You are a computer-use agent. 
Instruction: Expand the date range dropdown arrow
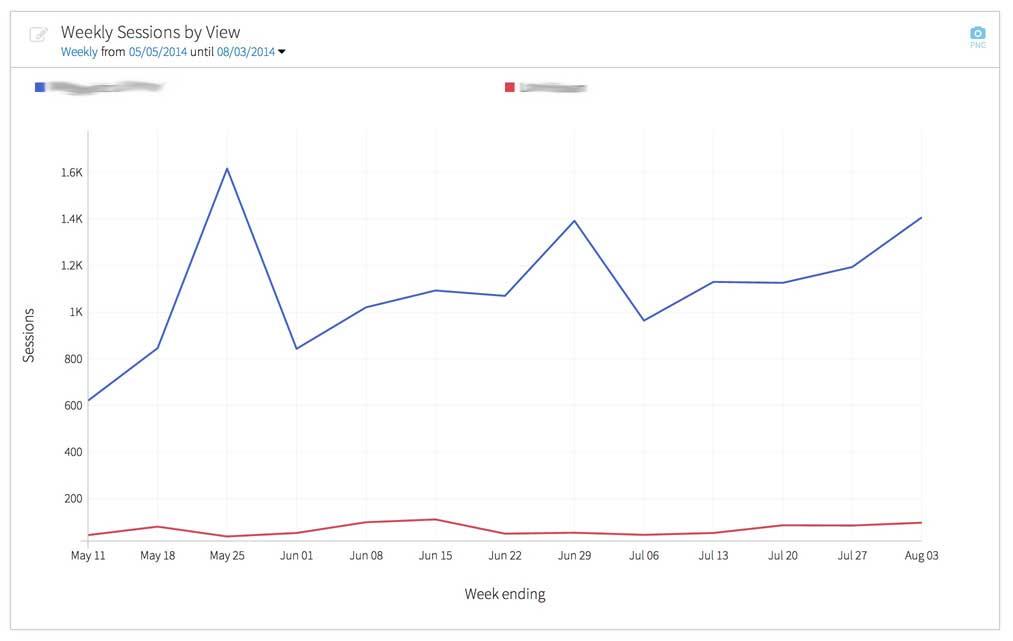click(x=282, y=52)
